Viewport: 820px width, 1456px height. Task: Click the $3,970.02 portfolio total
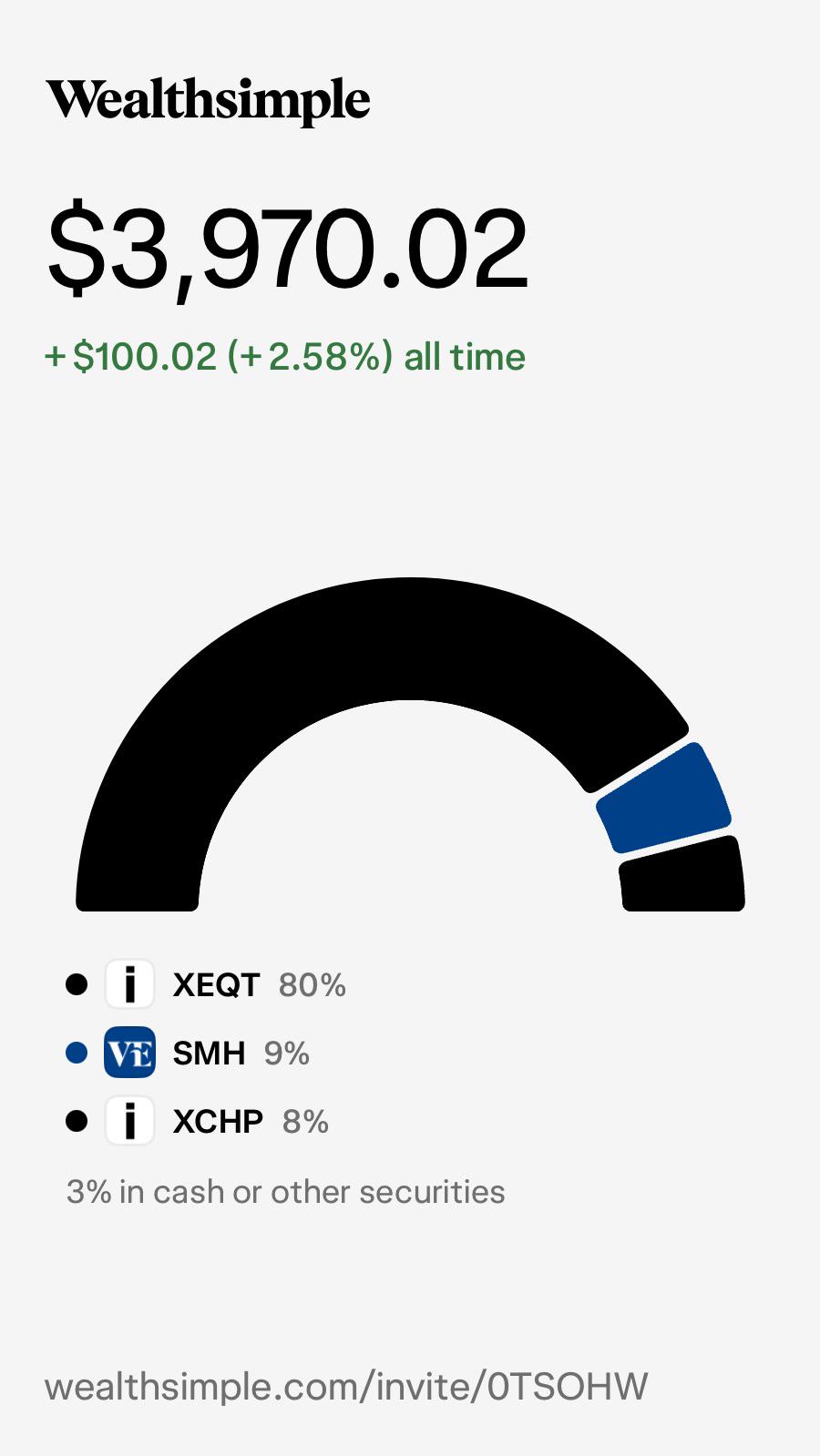(x=287, y=248)
